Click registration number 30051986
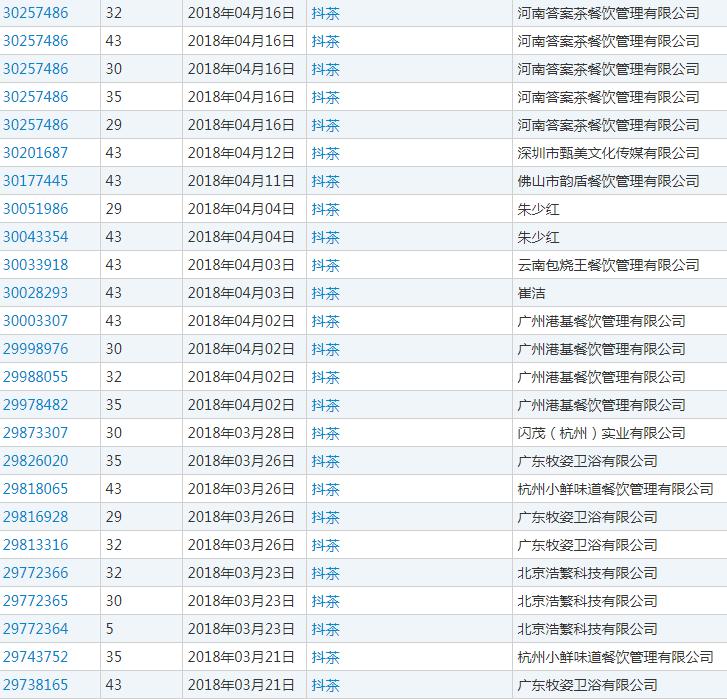The height and width of the screenshot is (699, 727). pos(36,209)
